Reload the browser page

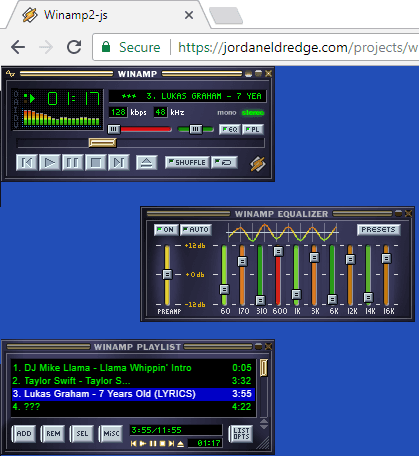click(74, 47)
